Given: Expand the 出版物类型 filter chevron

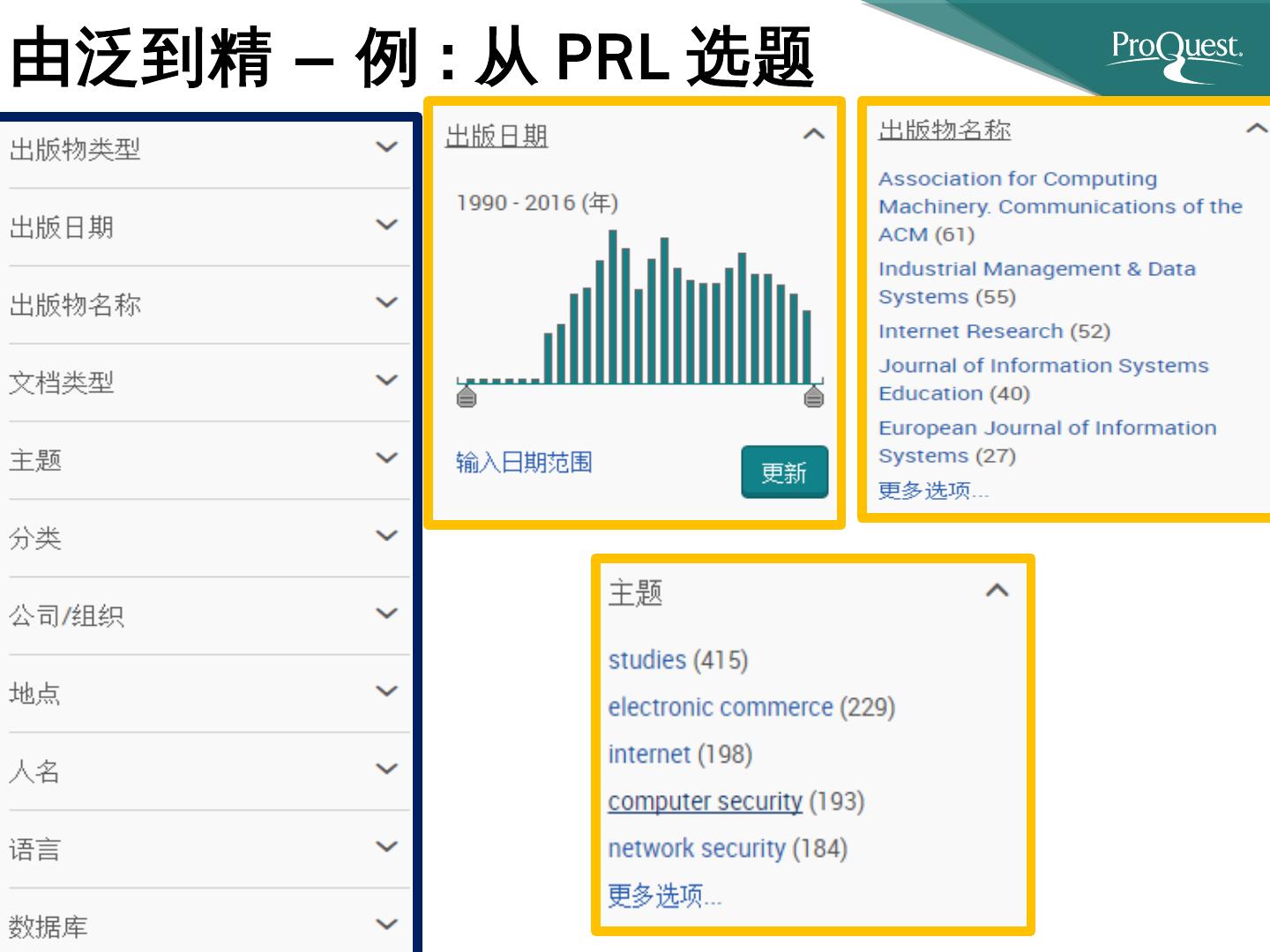Looking at the screenshot, I should tap(386, 147).
